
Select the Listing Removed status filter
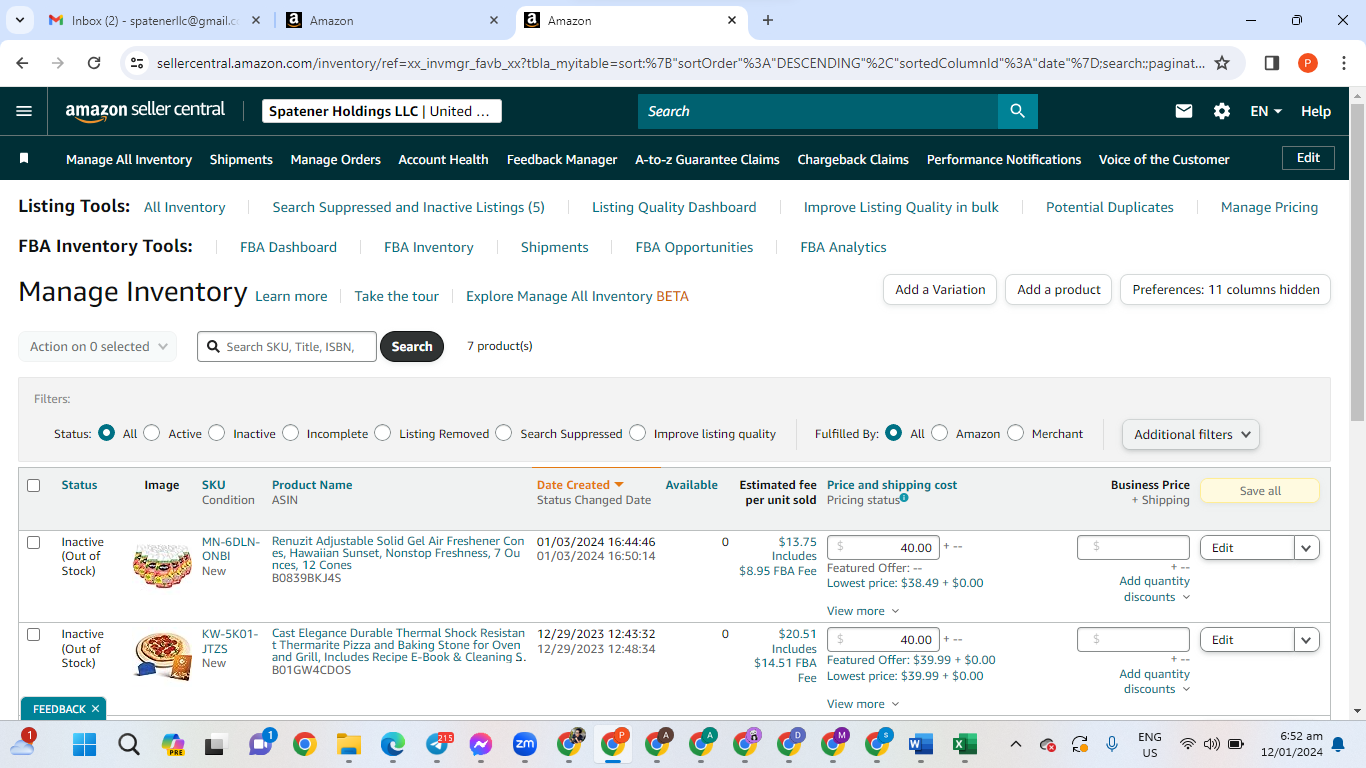pos(383,433)
